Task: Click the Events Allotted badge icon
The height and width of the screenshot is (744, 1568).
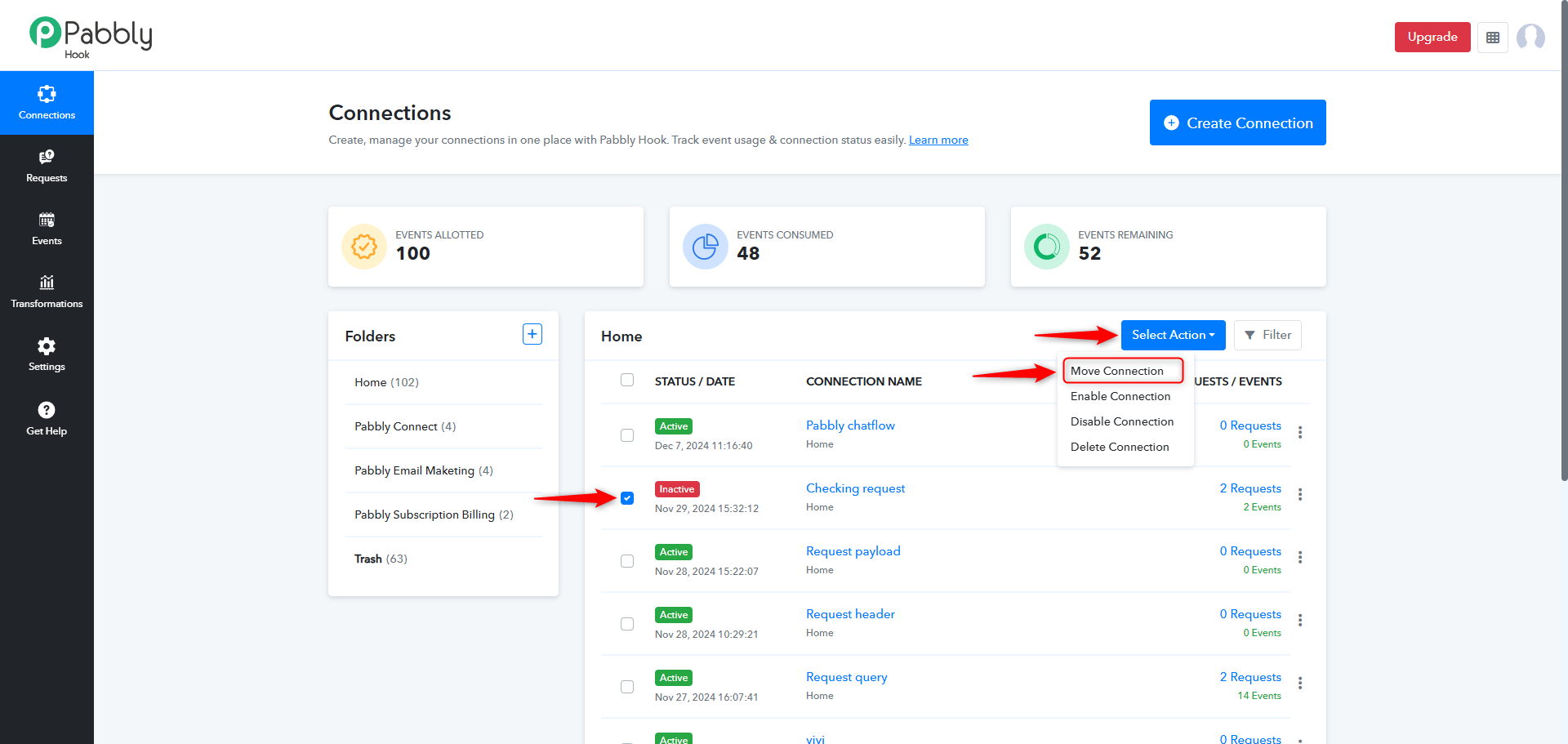Action: pos(364,247)
